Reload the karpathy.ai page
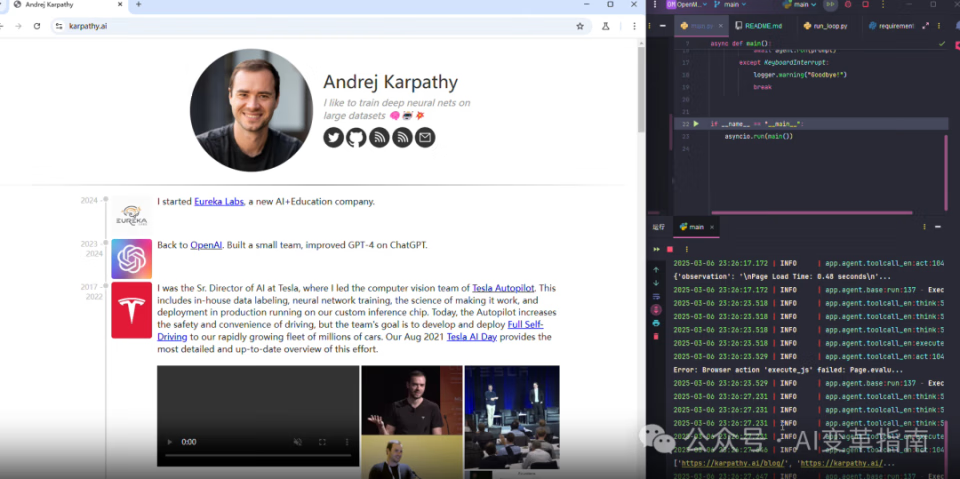Viewport: 960px width, 479px height. [x=37, y=26]
